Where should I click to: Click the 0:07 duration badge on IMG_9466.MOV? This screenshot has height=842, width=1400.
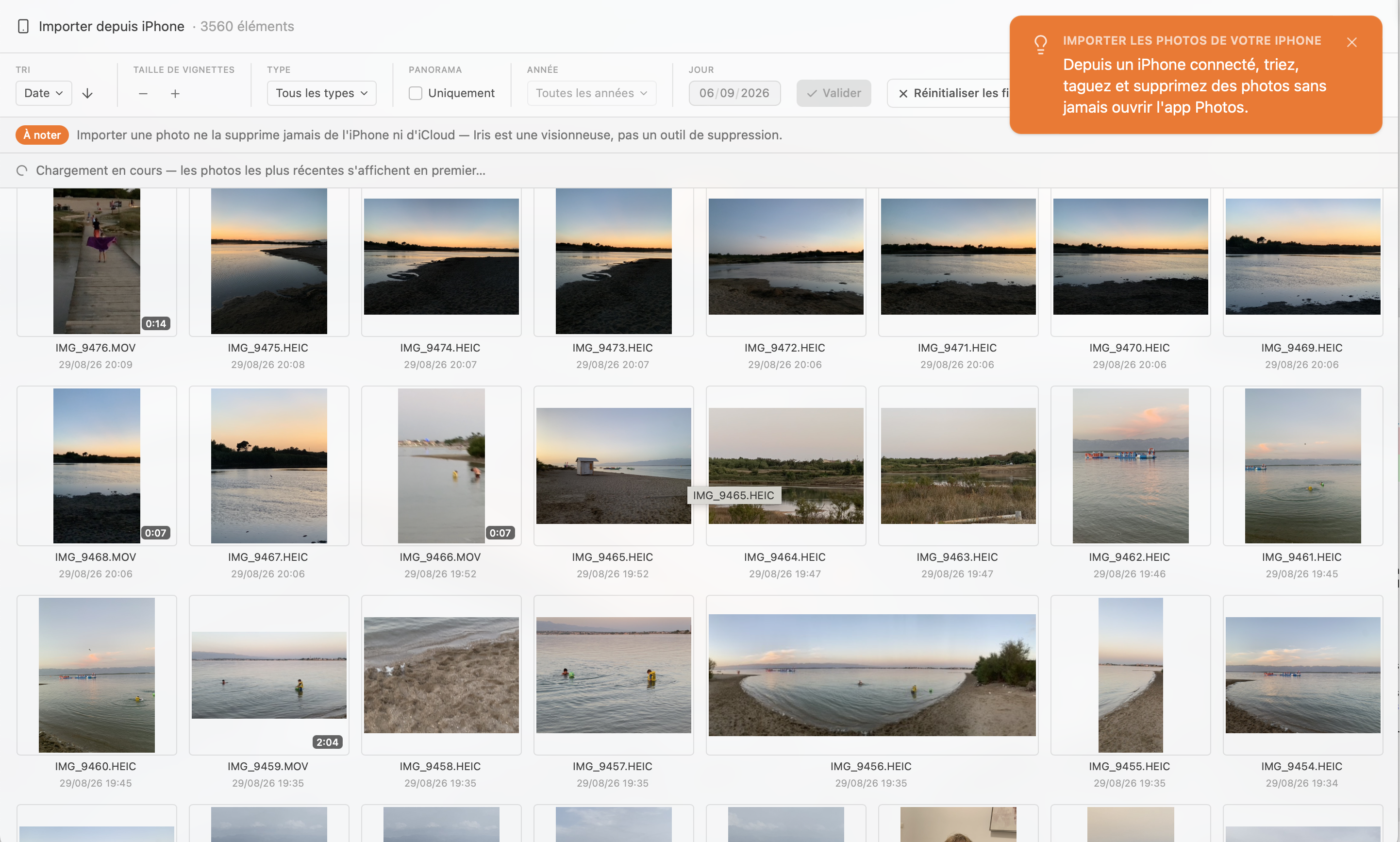point(500,533)
